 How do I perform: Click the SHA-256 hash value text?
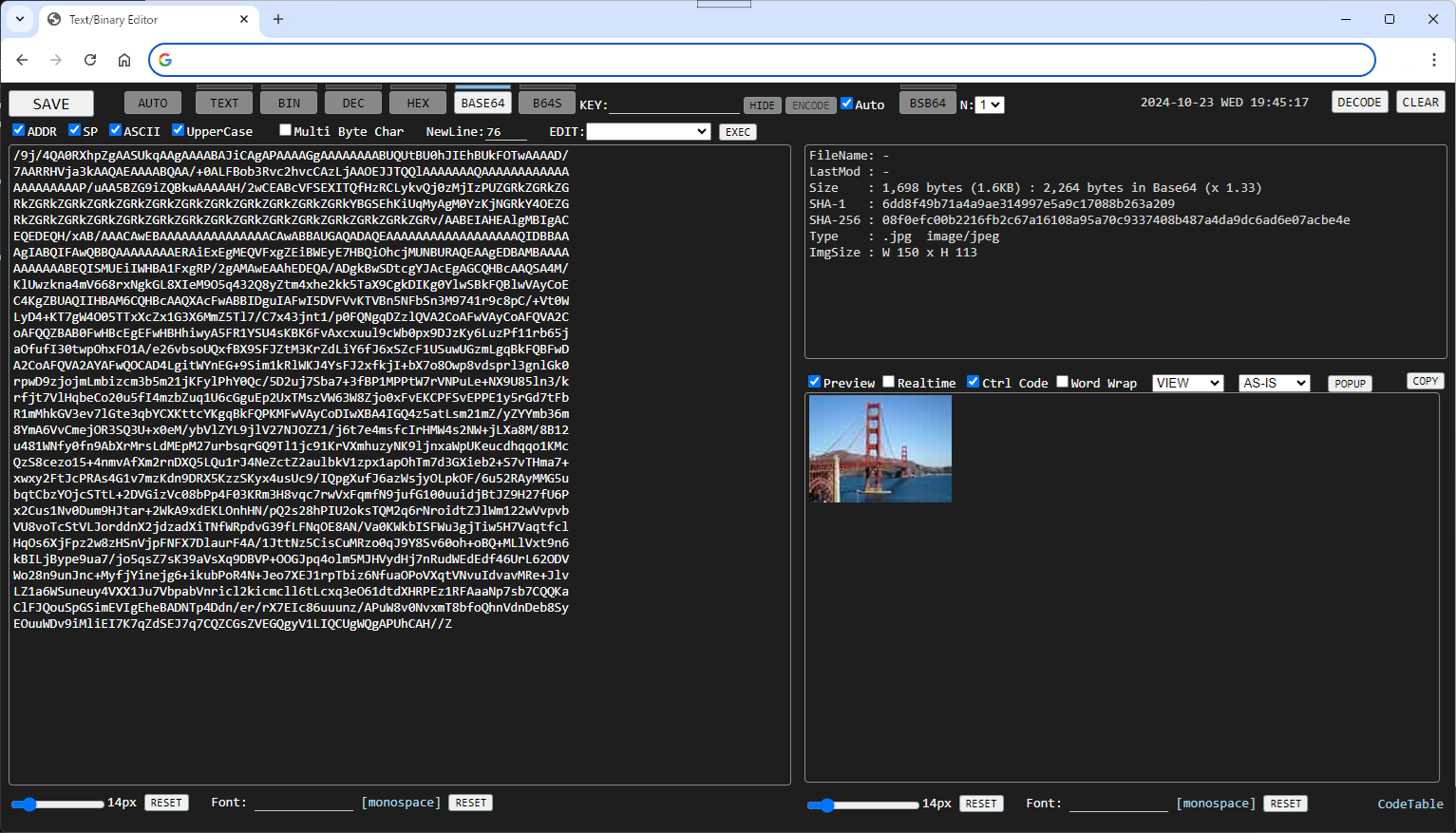coord(1116,219)
